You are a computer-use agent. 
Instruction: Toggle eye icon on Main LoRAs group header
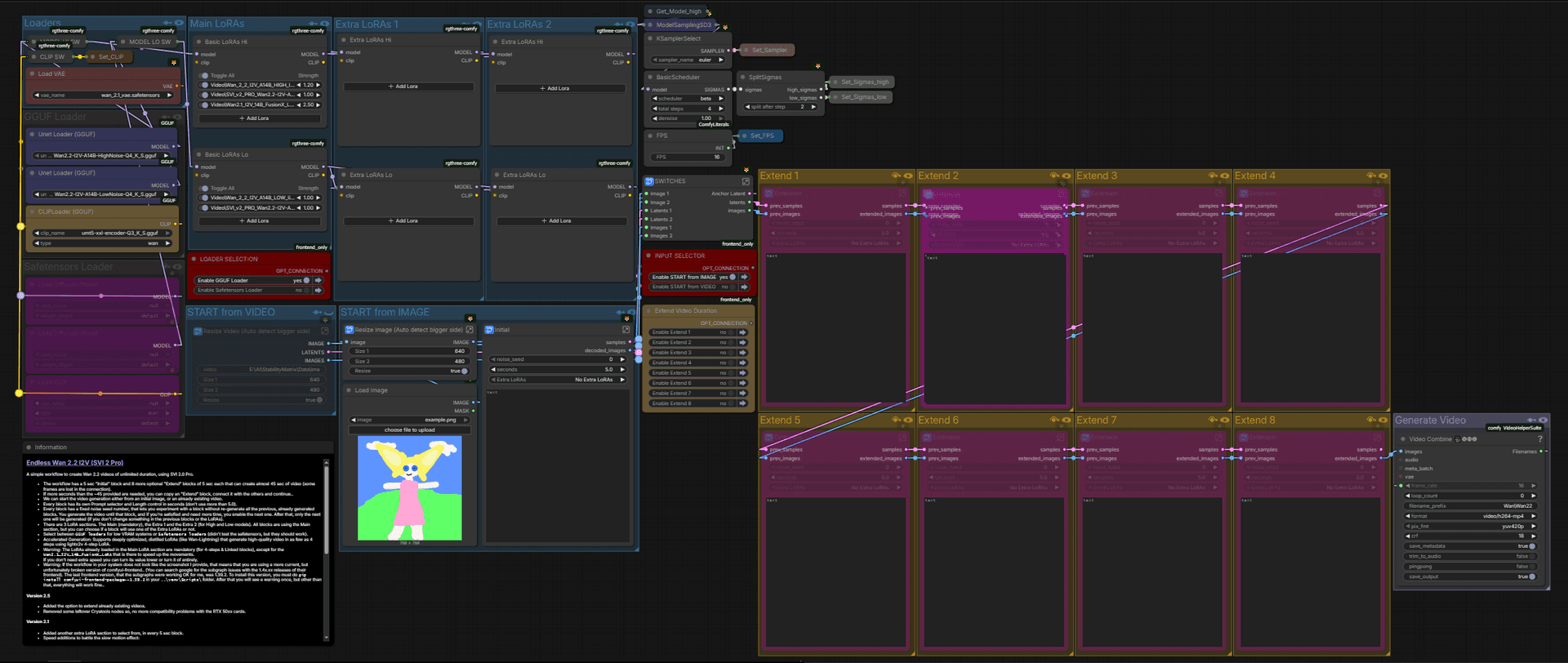point(324,24)
